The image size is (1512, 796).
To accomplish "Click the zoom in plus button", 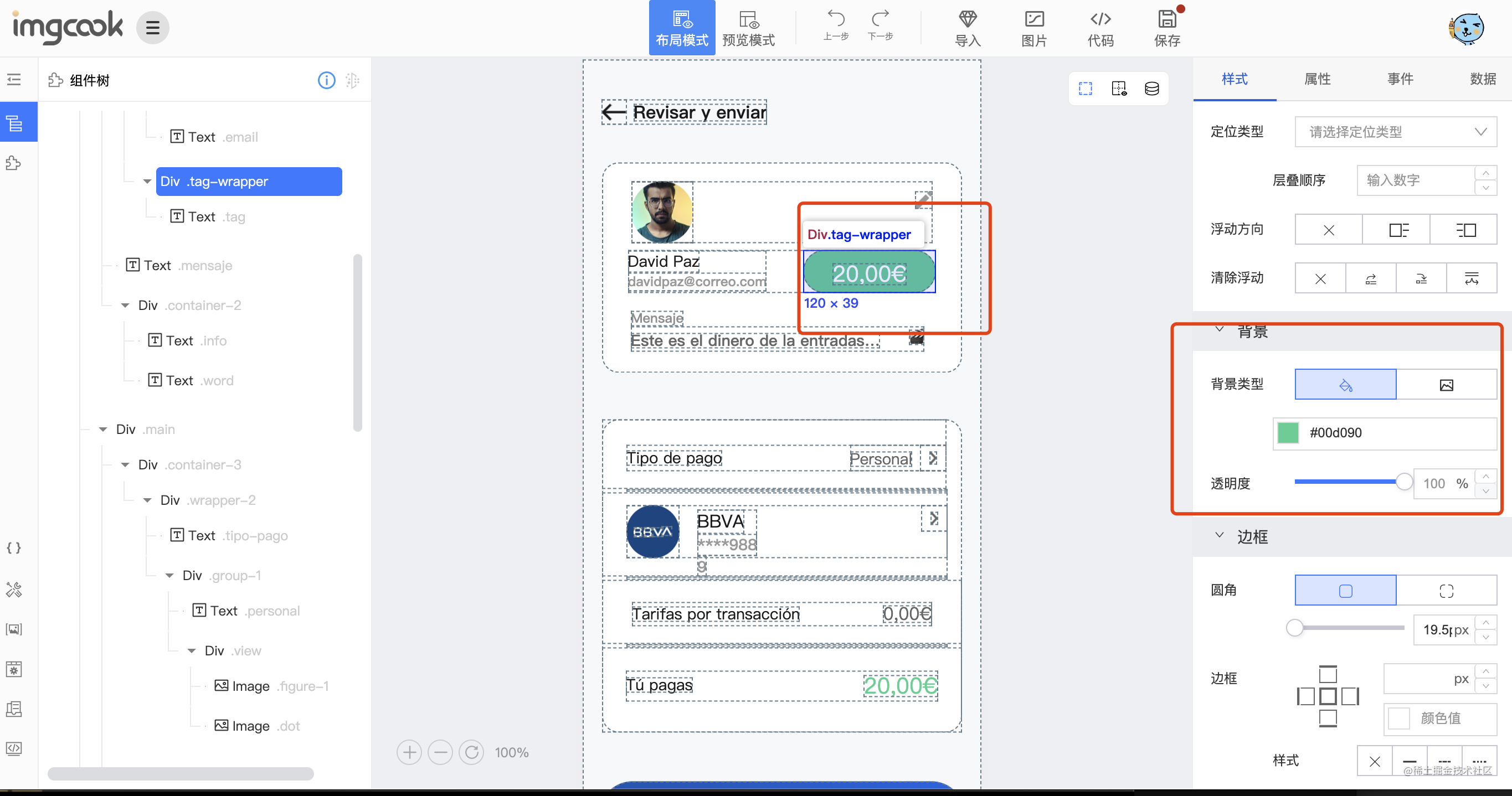I will click(x=409, y=752).
